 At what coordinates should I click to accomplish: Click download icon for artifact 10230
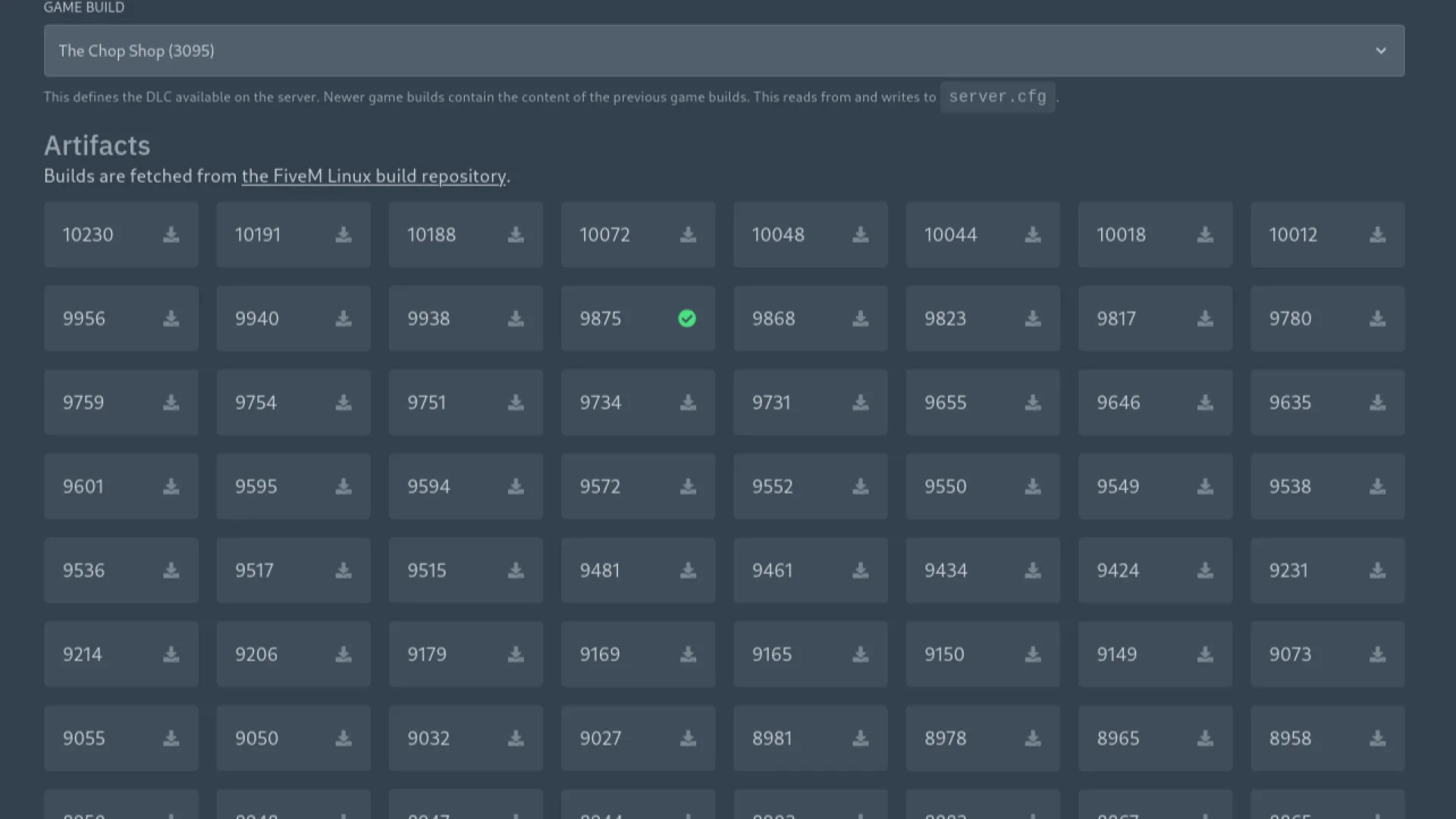[x=171, y=234]
